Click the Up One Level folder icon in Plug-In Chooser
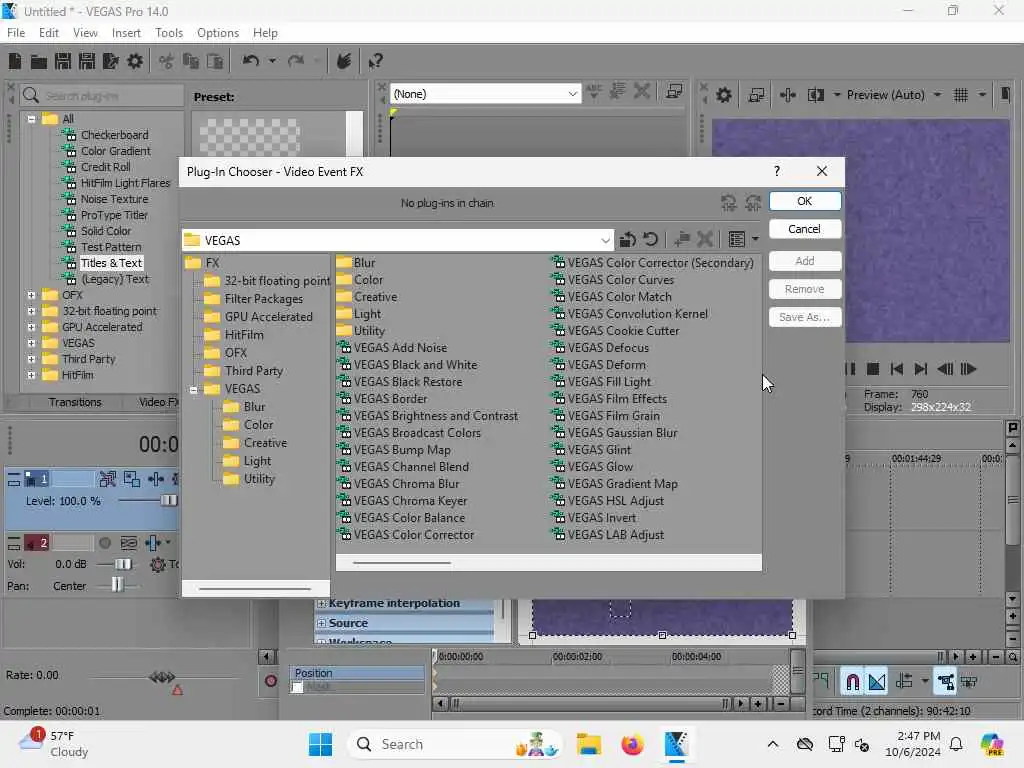 tap(628, 240)
